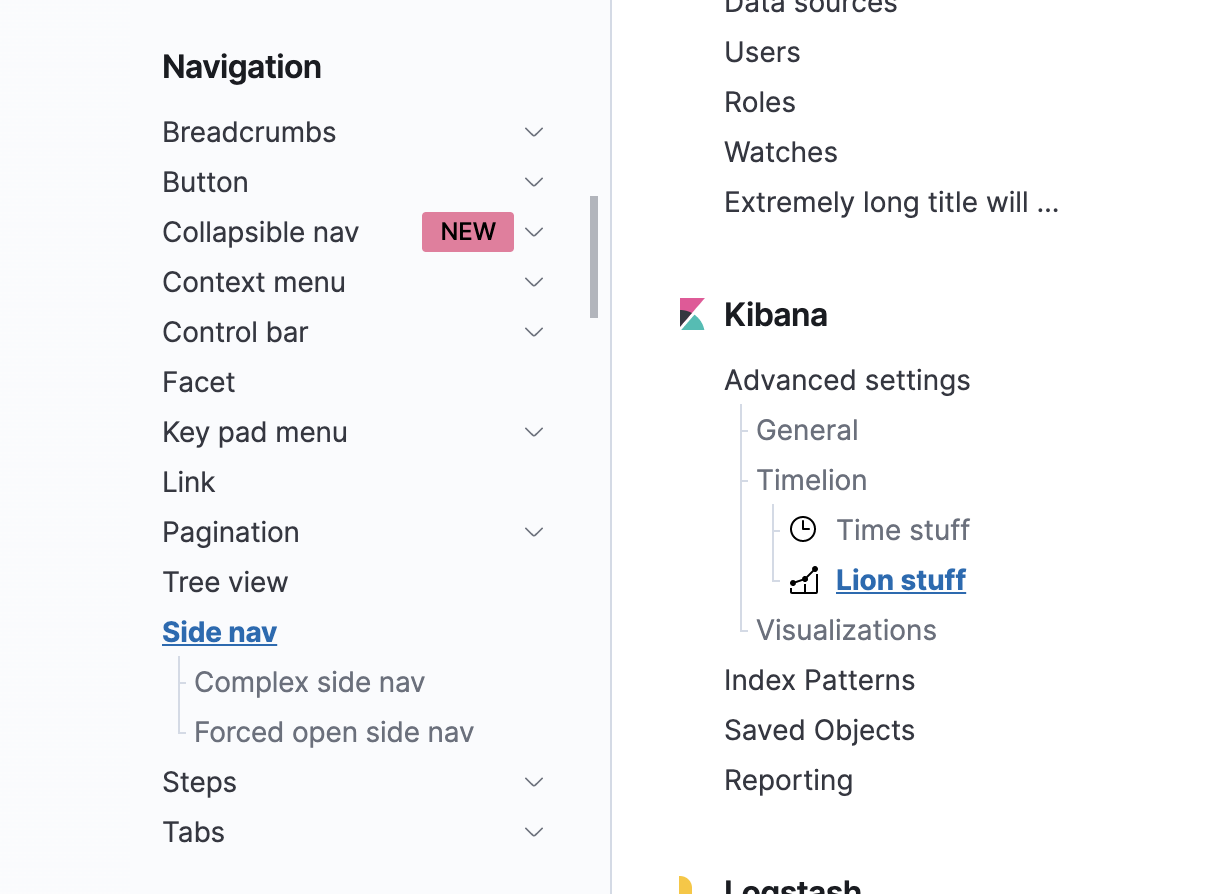Open Advanced settings in Kibana section
Image resolution: width=1210 pixels, height=894 pixels.
(x=847, y=380)
